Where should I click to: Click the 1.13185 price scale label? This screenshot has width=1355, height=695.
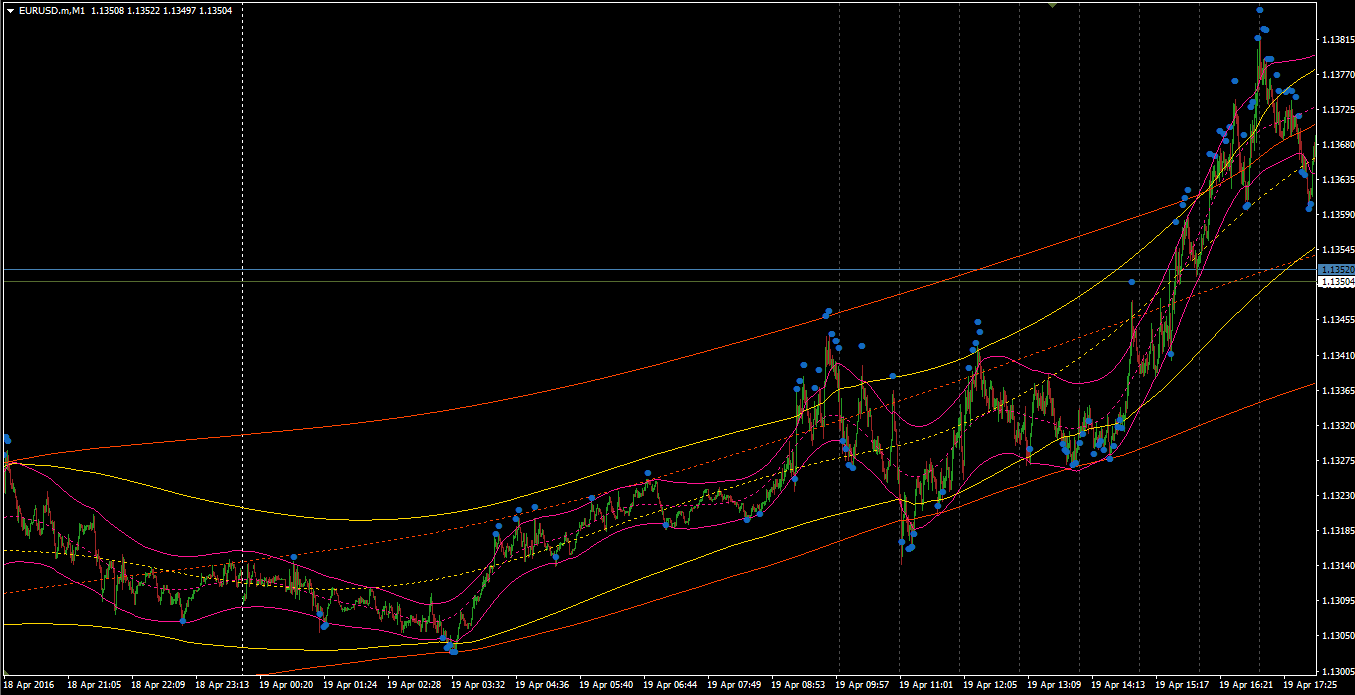pos(1338,531)
